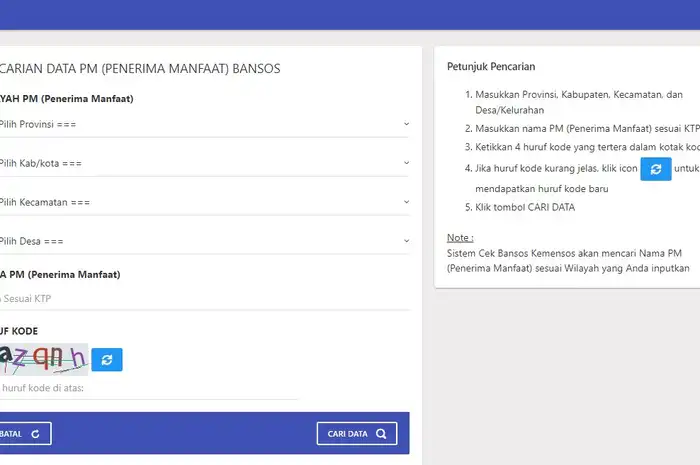
Task: Click the underlined 'Note :' label
Action: (x=460, y=238)
